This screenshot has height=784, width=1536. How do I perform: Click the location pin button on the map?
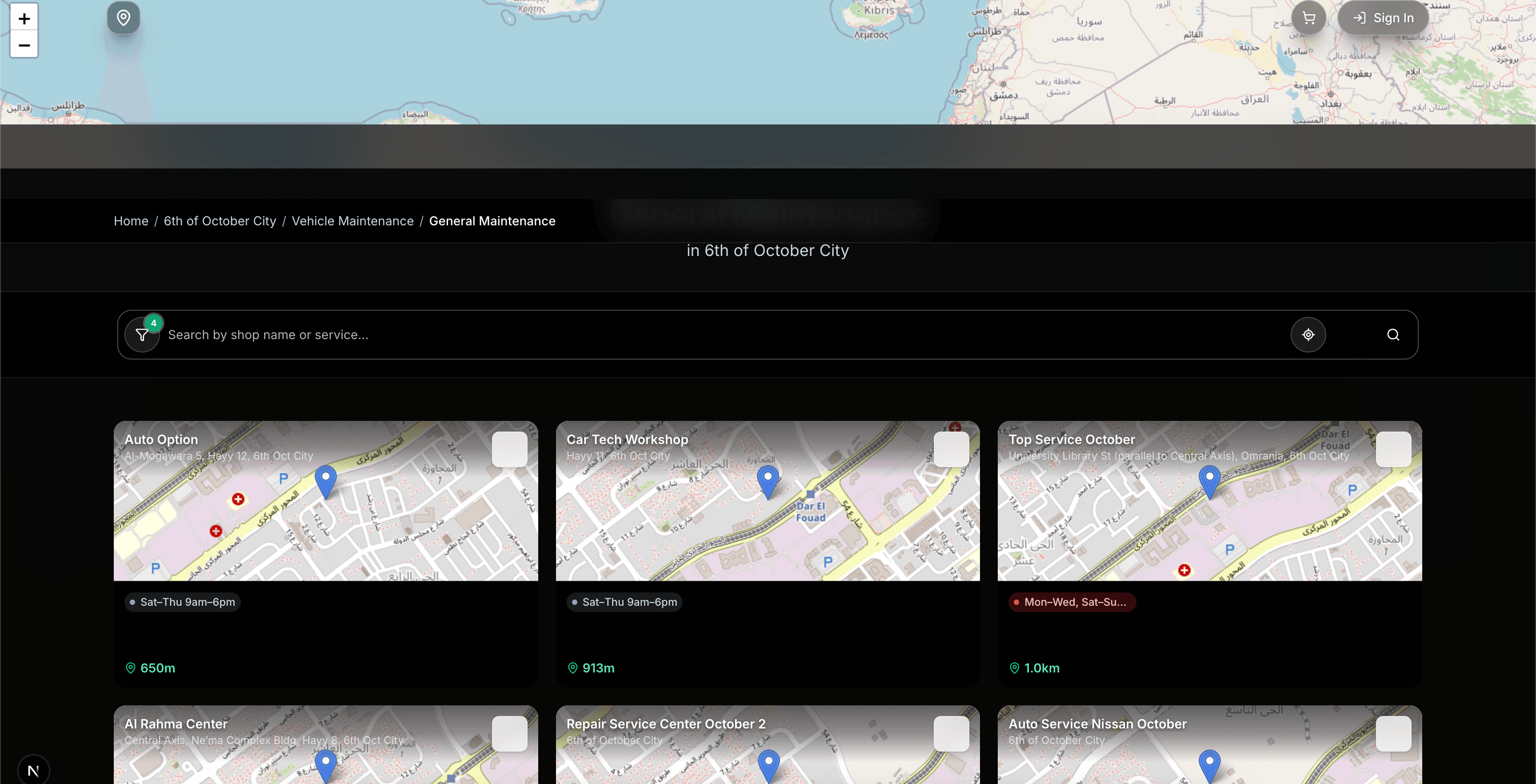pyautogui.click(x=124, y=18)
